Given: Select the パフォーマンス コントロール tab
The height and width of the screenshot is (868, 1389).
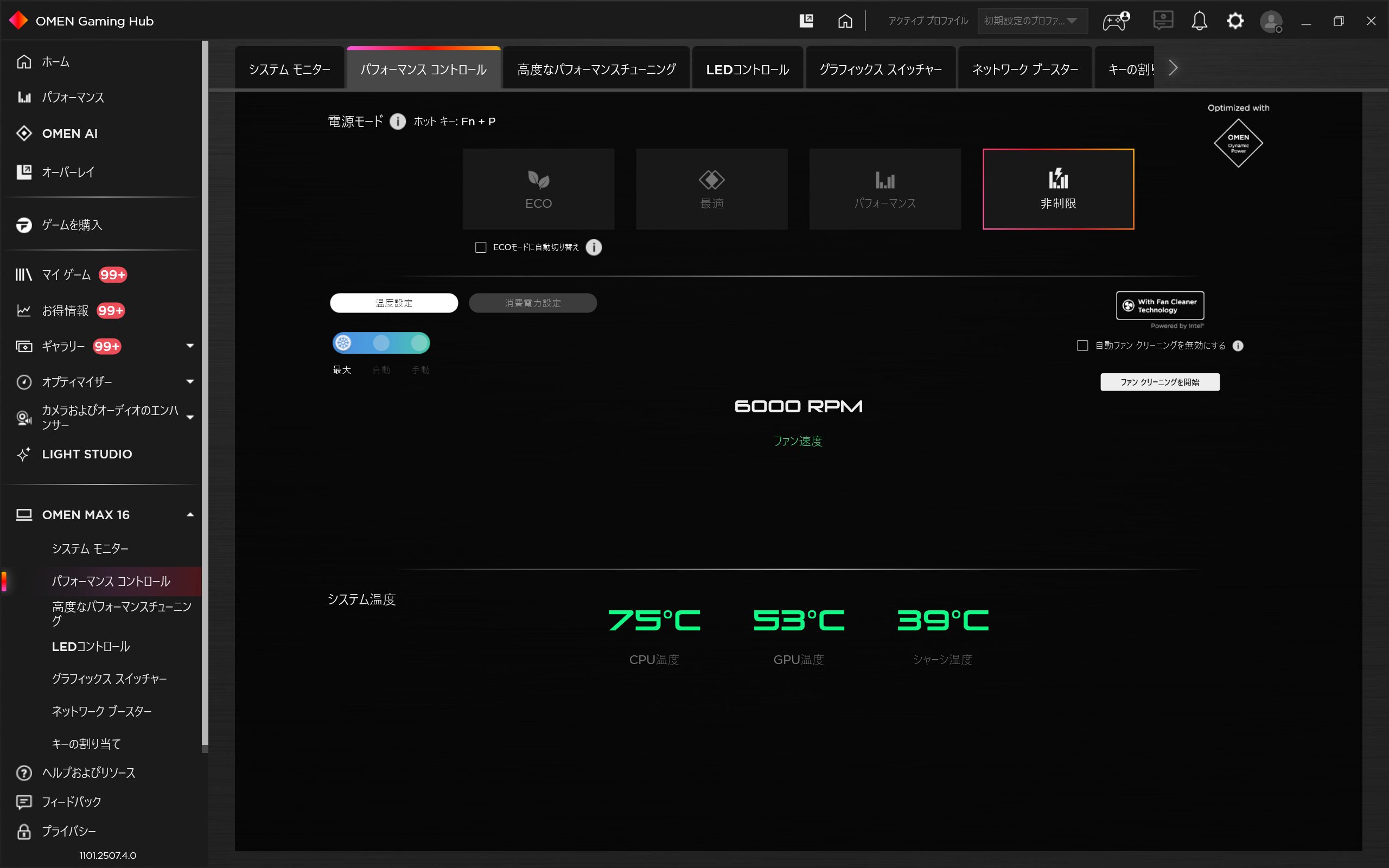Looking at the screenshot, I should (424, 69).
